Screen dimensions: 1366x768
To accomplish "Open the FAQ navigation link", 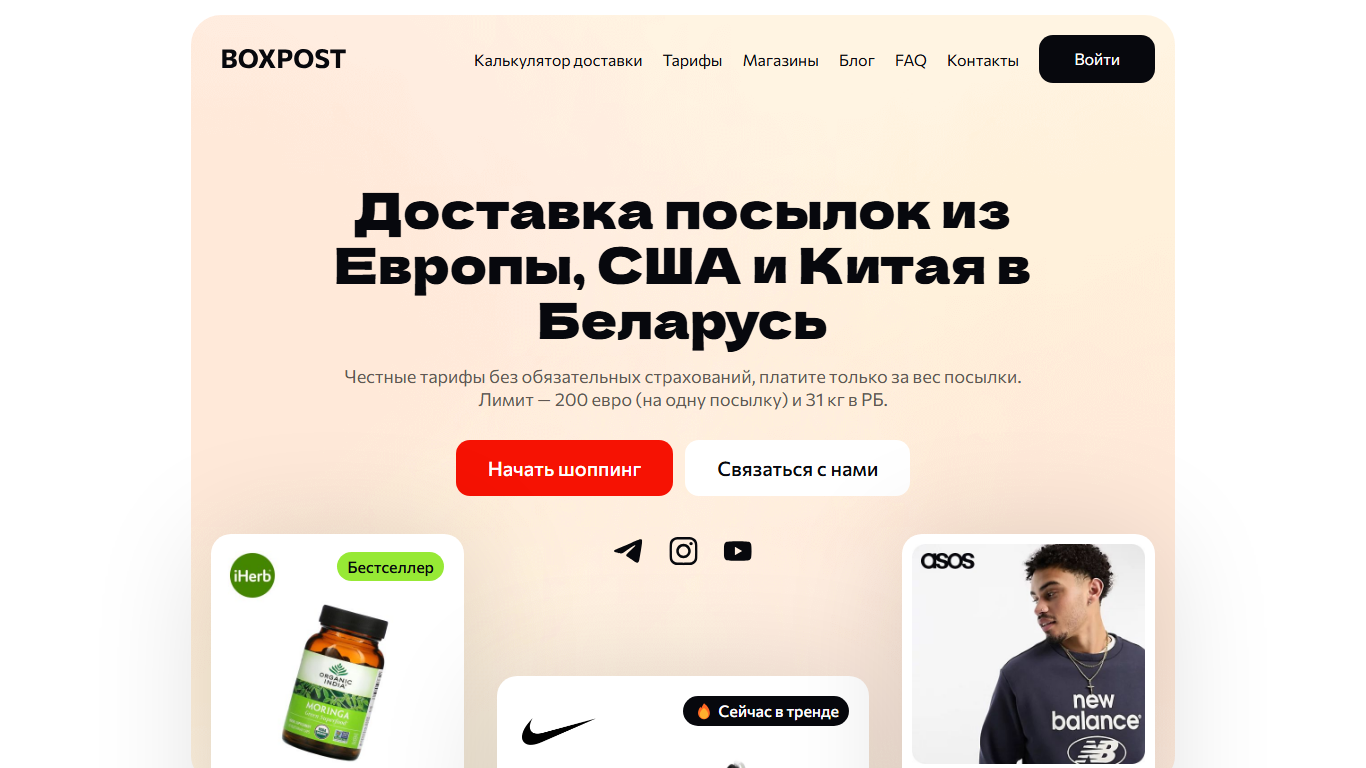I will (x=911, y=60).
